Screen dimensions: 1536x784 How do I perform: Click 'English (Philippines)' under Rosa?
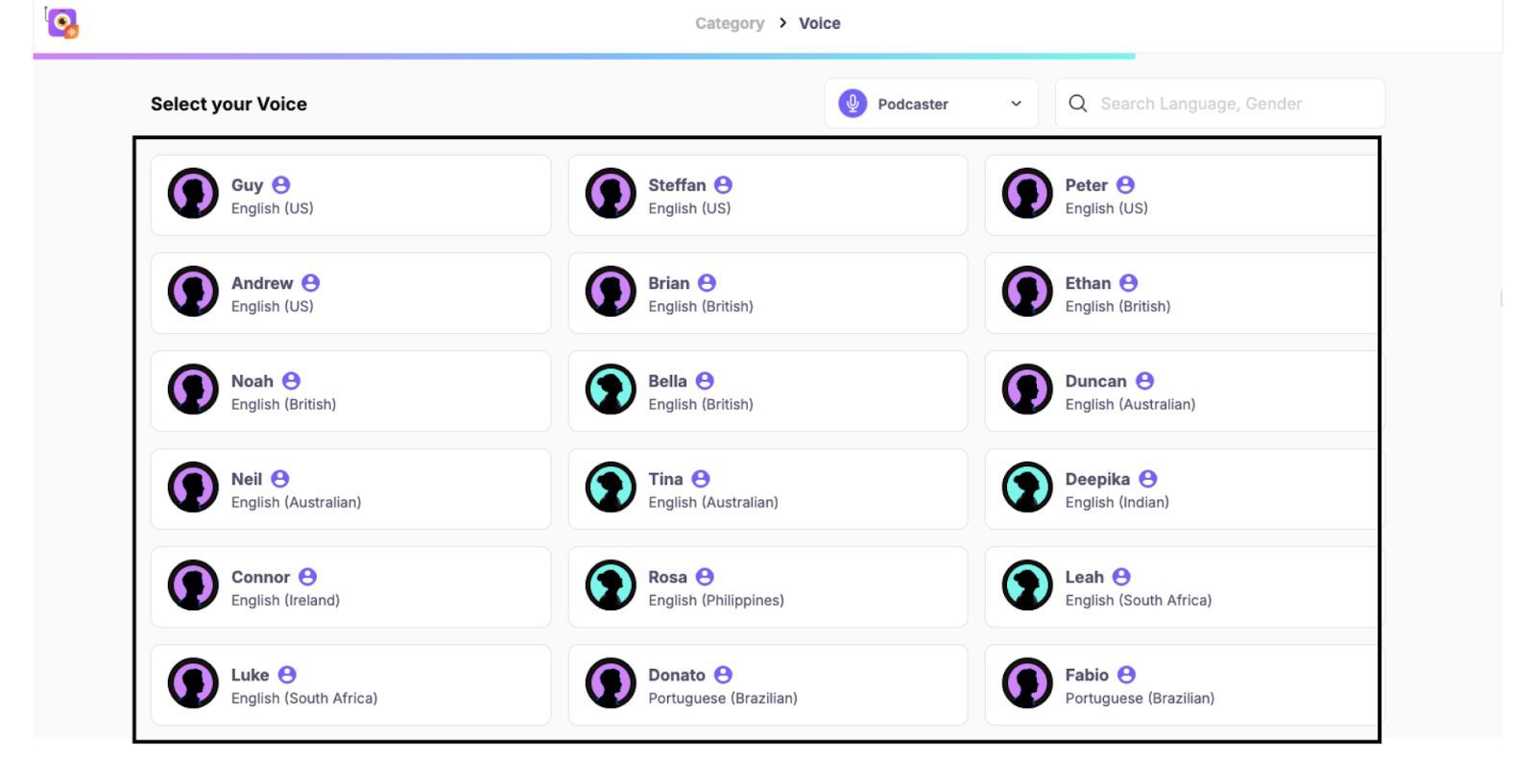[716, 600]
